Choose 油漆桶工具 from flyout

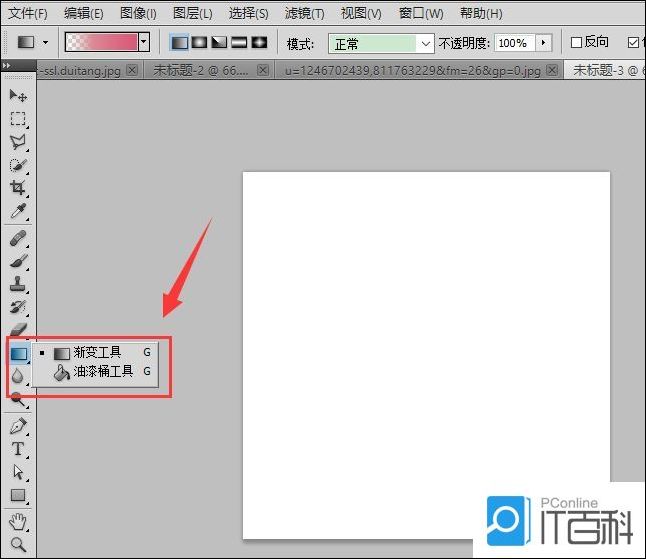click(x=95, y=372)
